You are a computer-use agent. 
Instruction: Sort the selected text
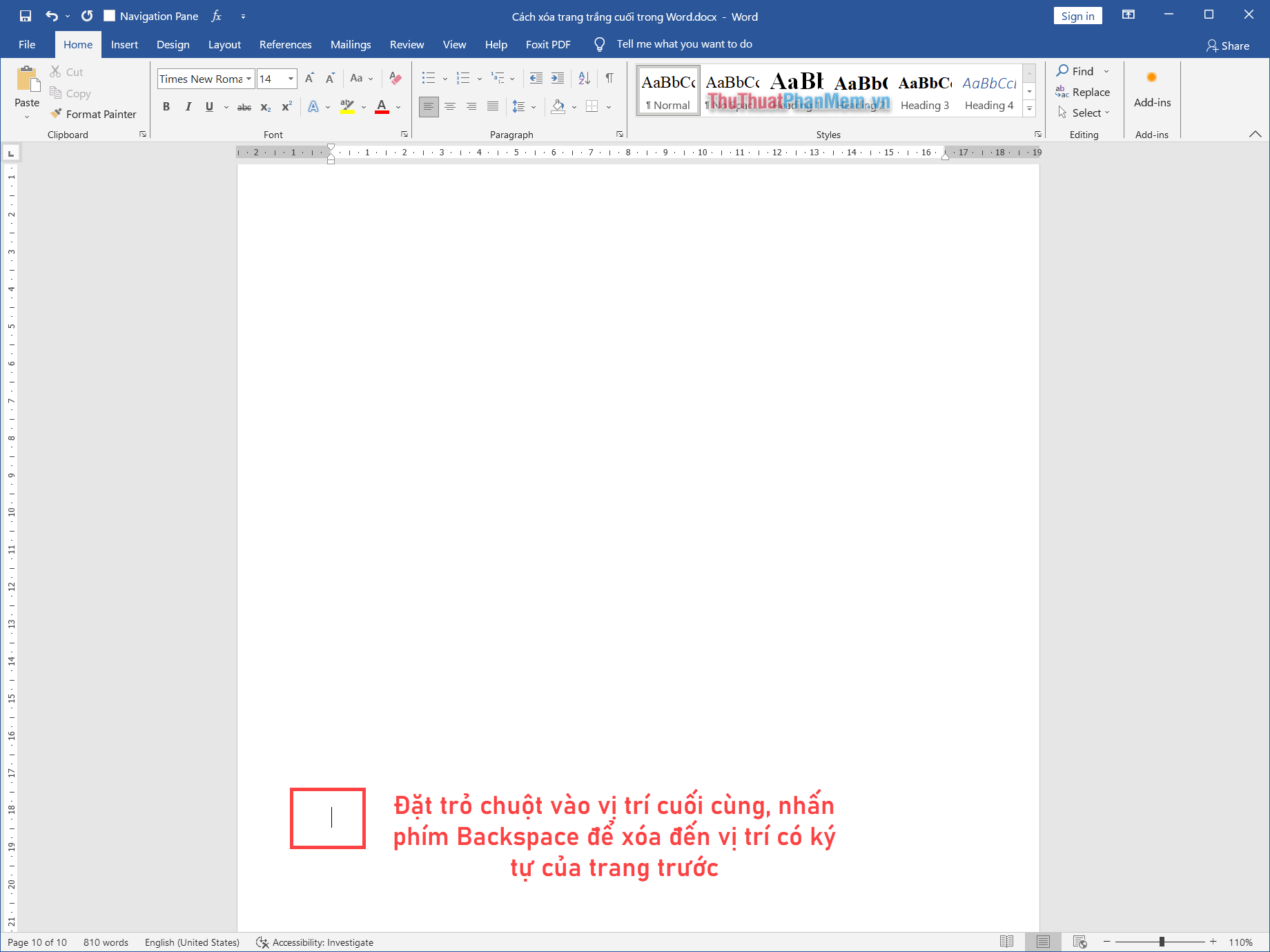584,78
